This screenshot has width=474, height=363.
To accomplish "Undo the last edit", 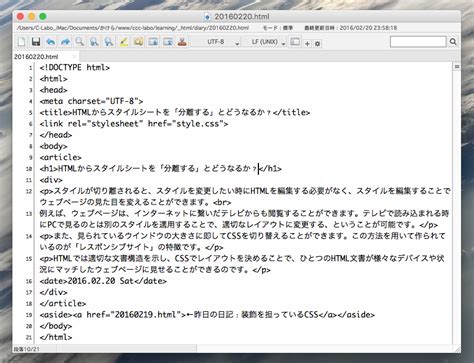I will 51,42.
